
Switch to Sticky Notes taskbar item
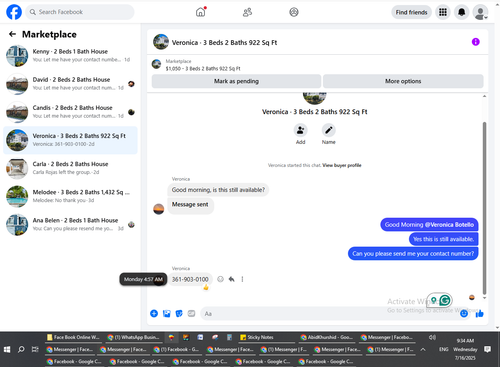266,337
